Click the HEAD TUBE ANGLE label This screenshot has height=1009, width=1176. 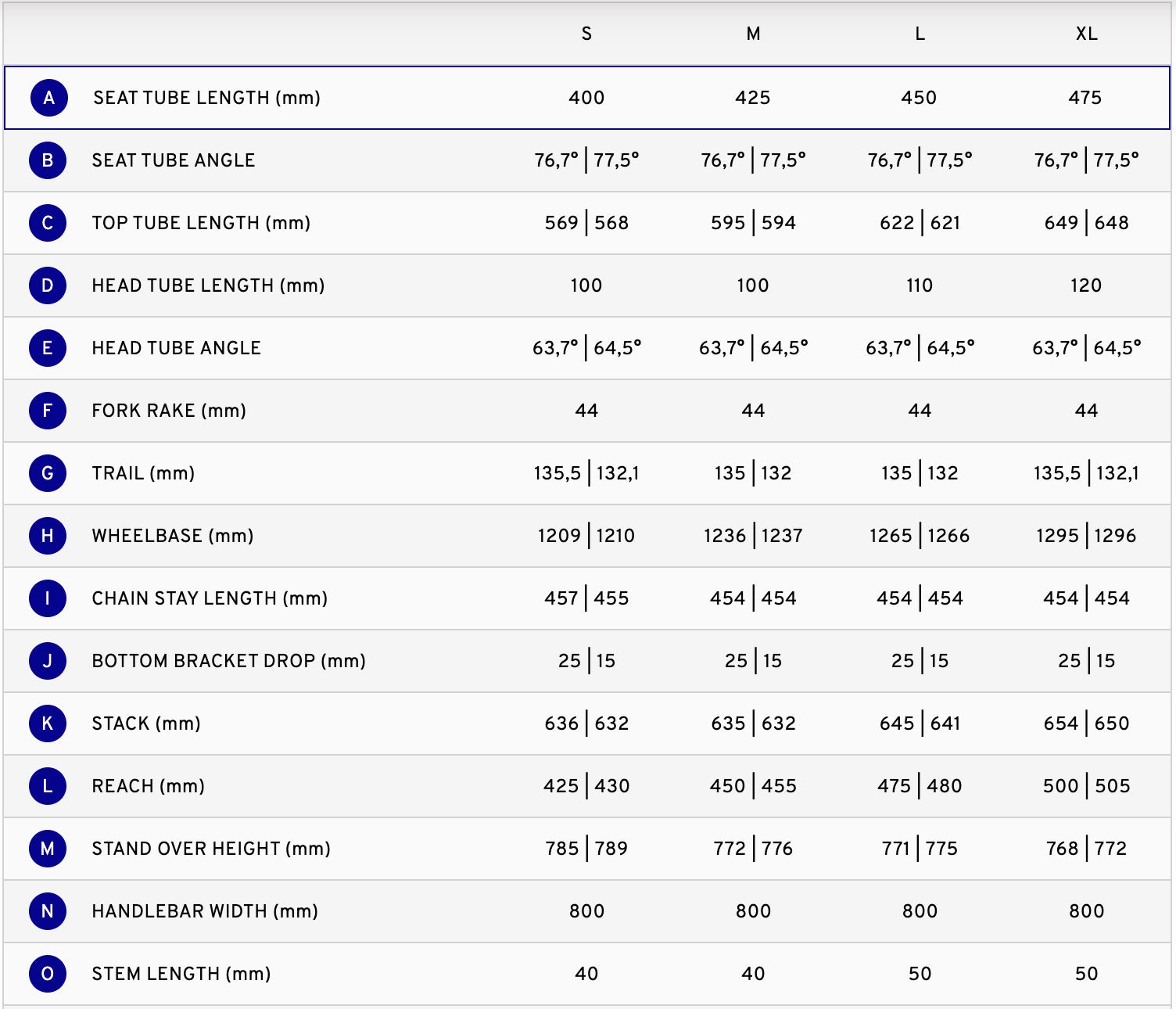click(176, 348)
